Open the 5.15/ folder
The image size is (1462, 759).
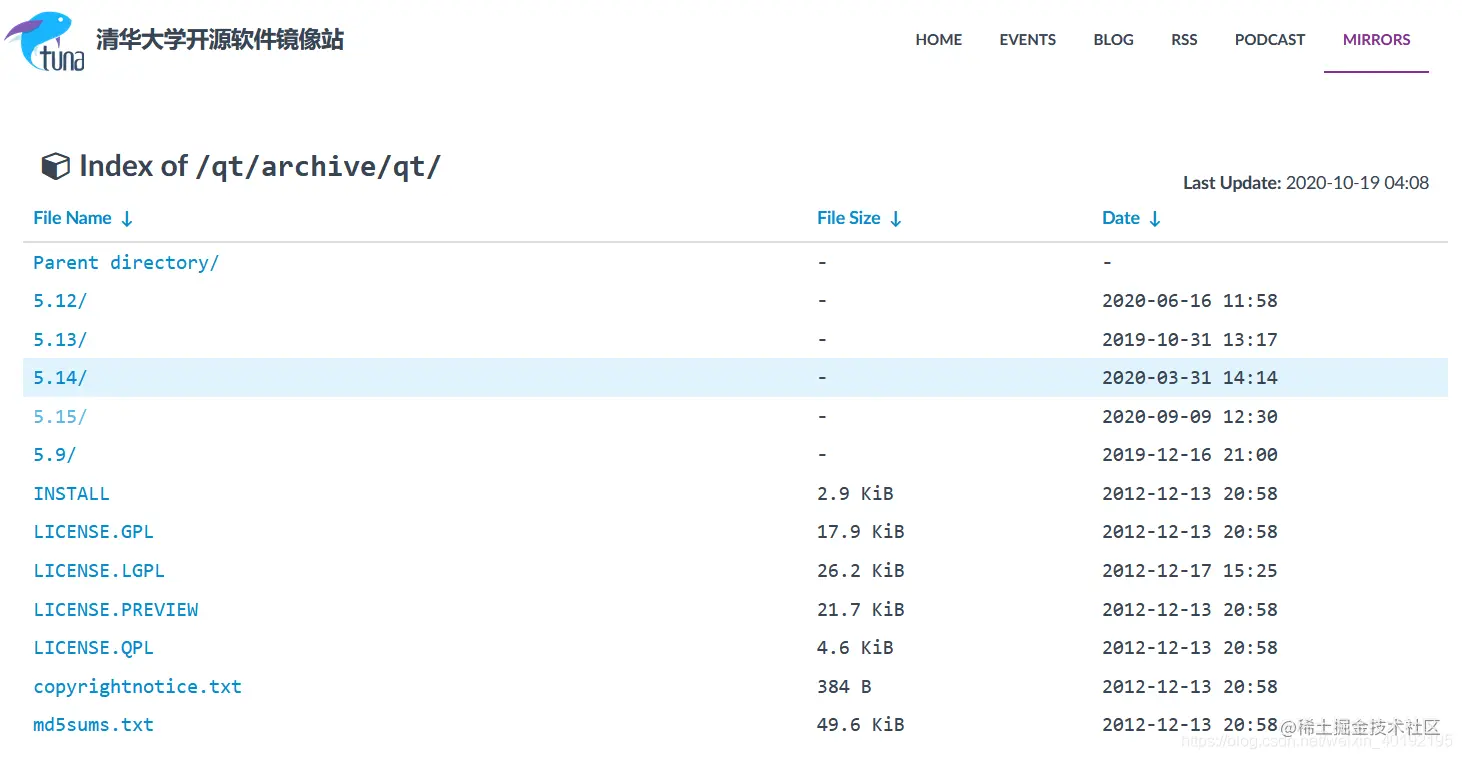pyautogui.click(x=60, y=417)
